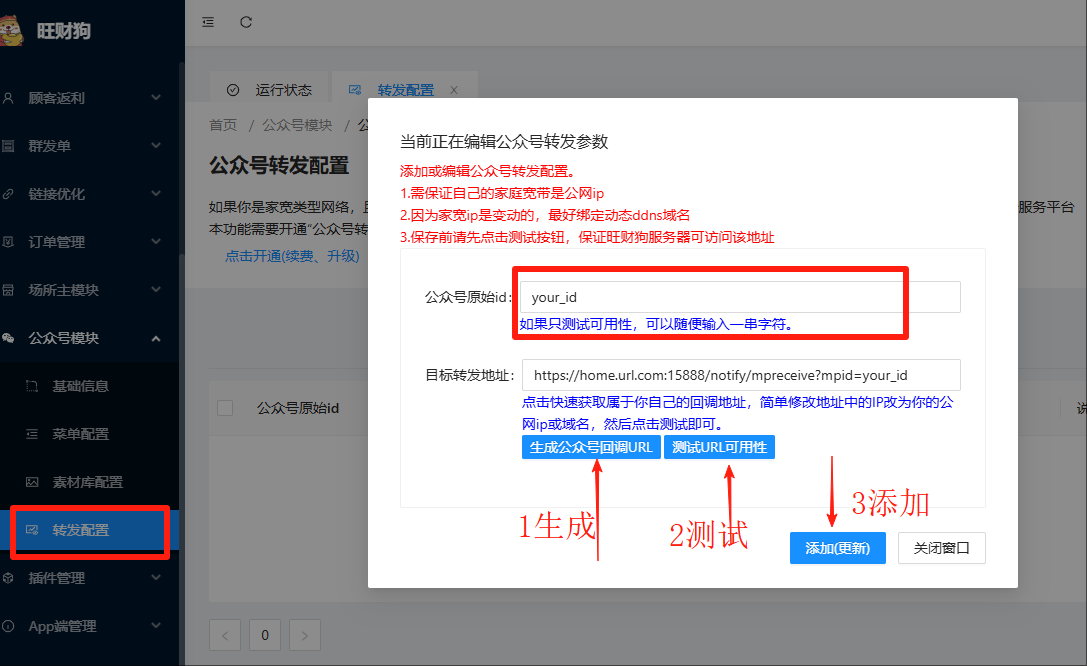Click the 公众号原始id input field

coord(740,297)
